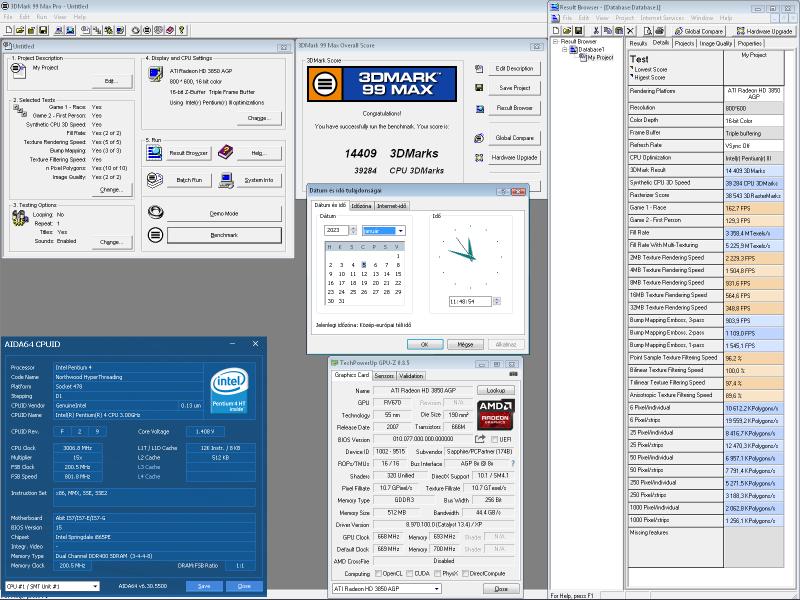Click Benchmark button in Run section

[x=224, y=235]
